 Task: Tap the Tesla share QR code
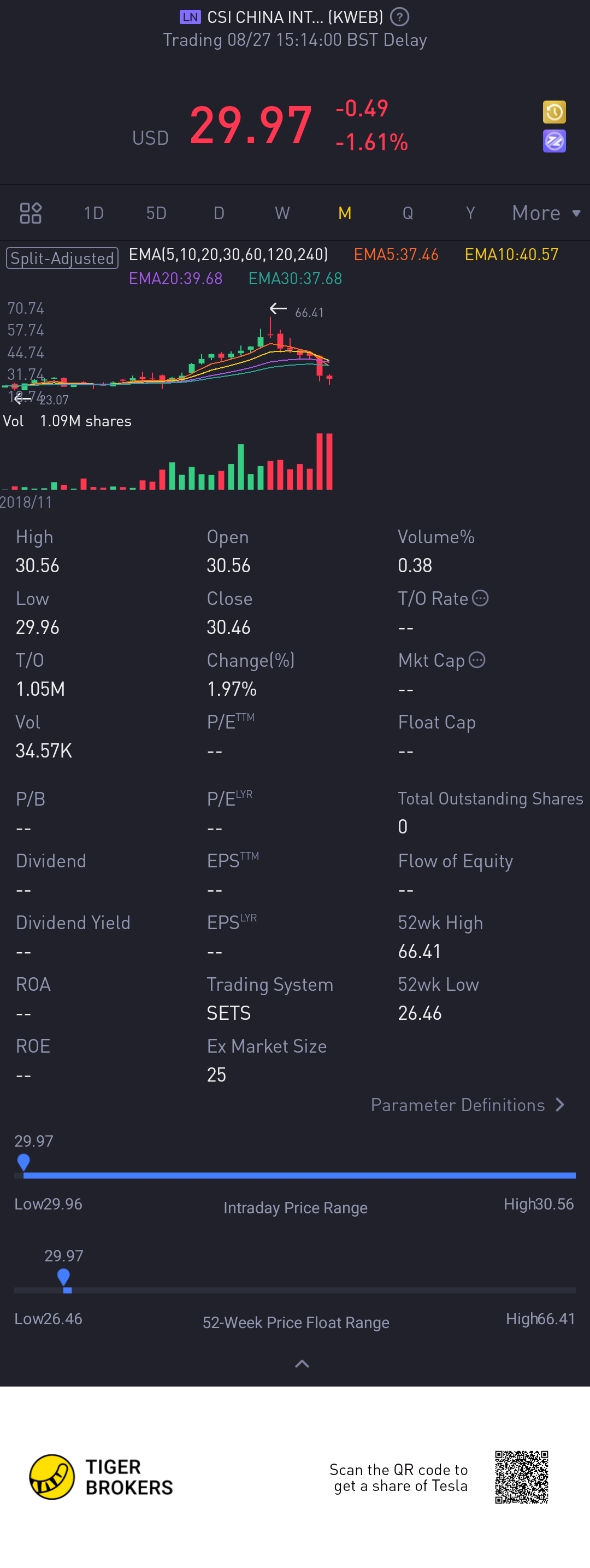pos(521,1477)
